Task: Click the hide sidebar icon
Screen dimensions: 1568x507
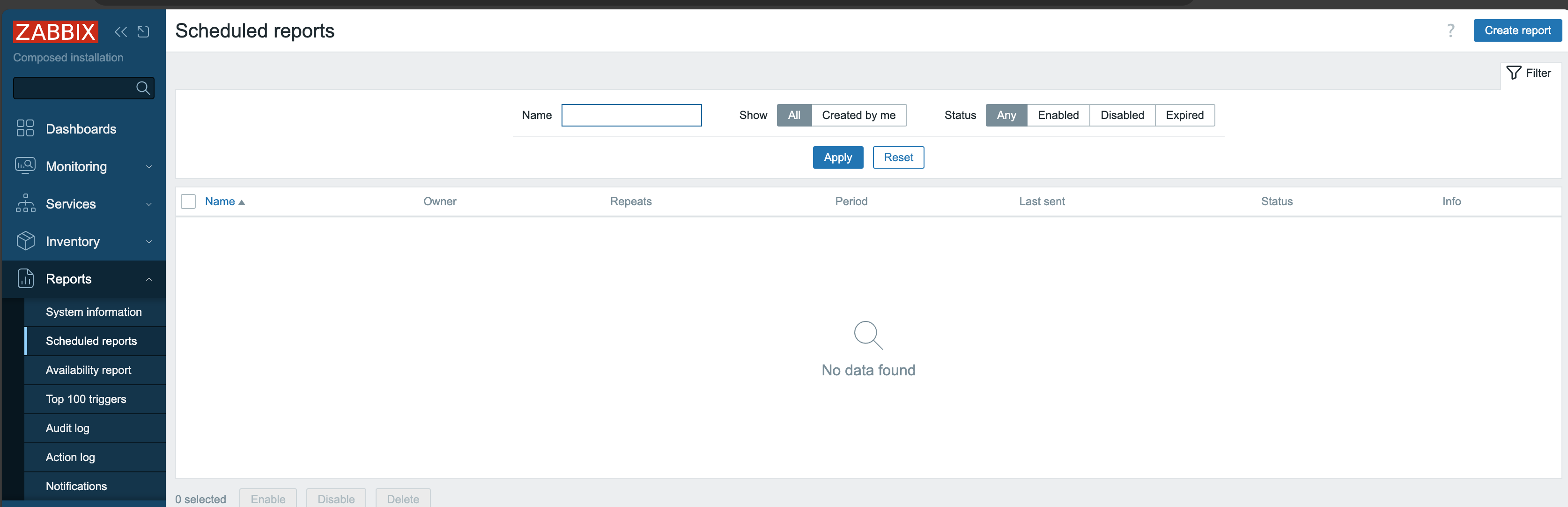Action: 144,32
